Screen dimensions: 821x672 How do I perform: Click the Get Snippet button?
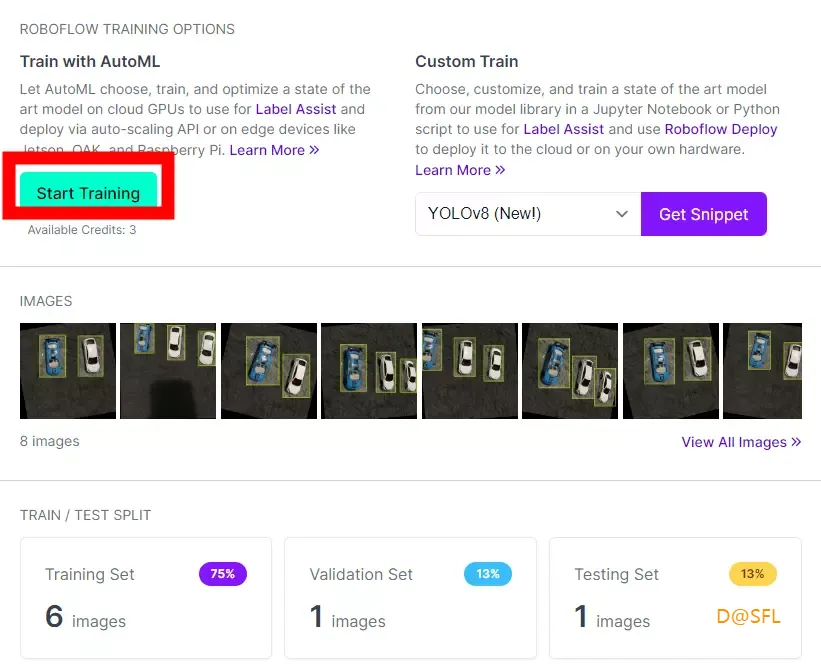(704, 214)
